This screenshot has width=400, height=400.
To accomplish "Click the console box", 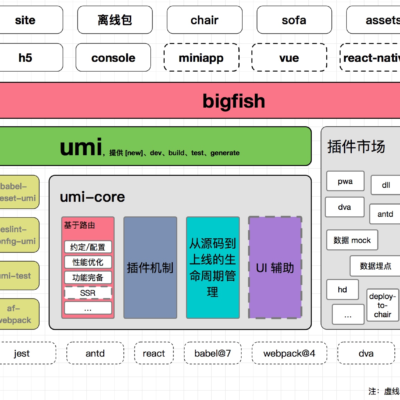I will coord(113,57).
